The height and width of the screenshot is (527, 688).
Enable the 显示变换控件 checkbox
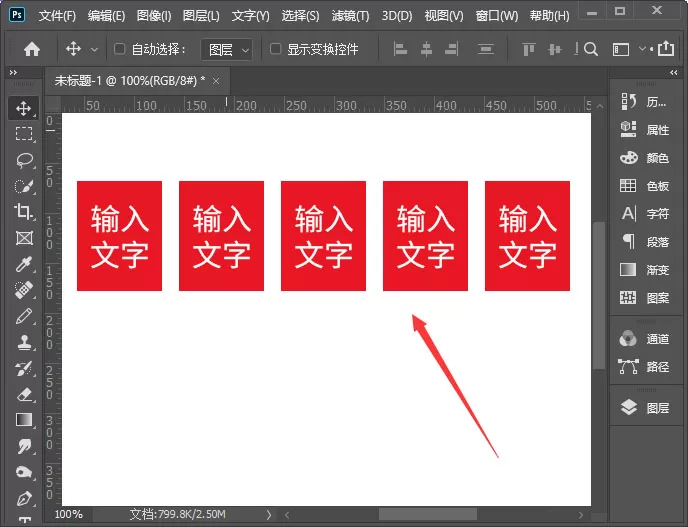275,49
